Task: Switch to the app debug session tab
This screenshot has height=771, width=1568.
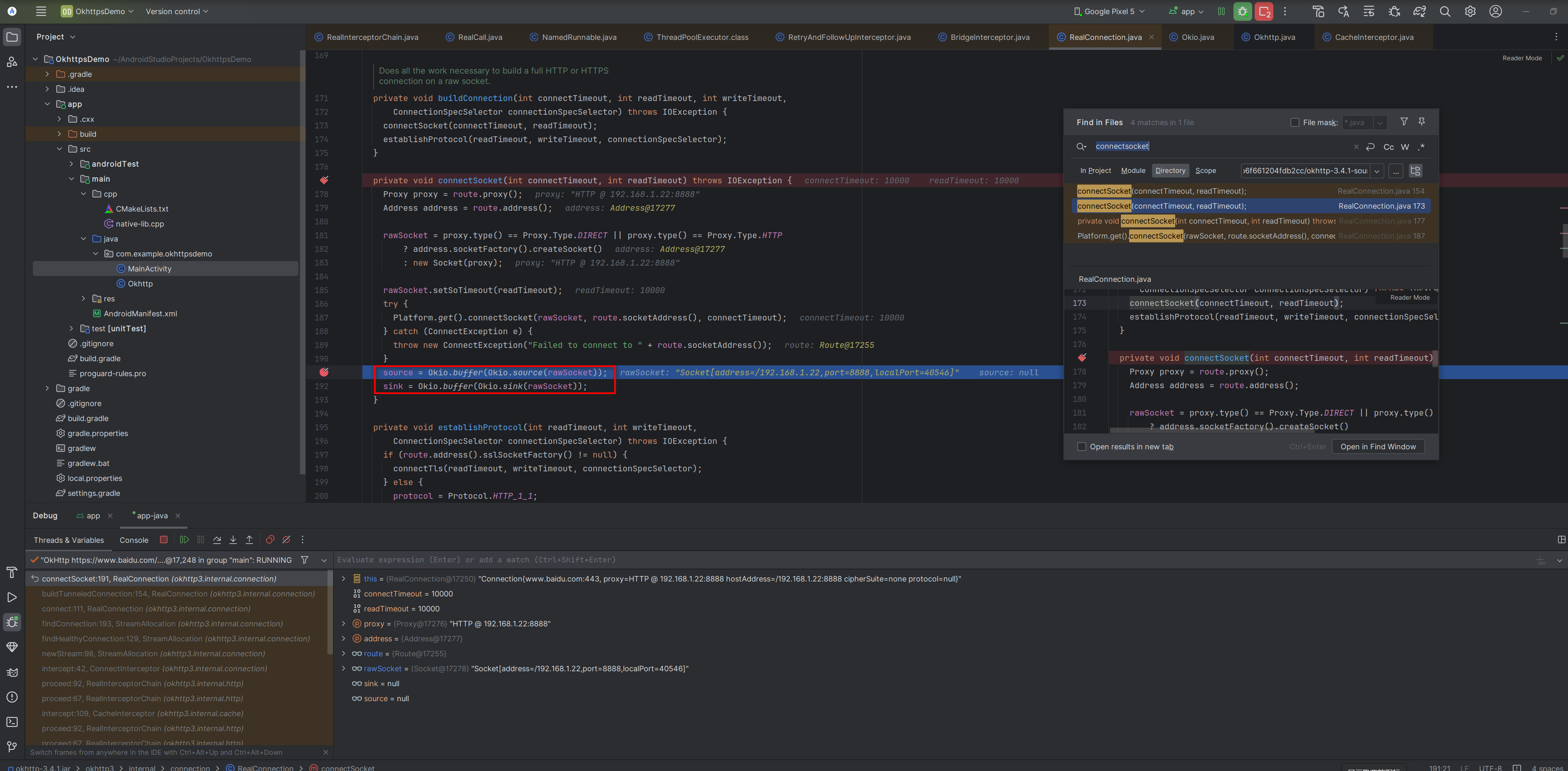Action: [x=93, y=516]
